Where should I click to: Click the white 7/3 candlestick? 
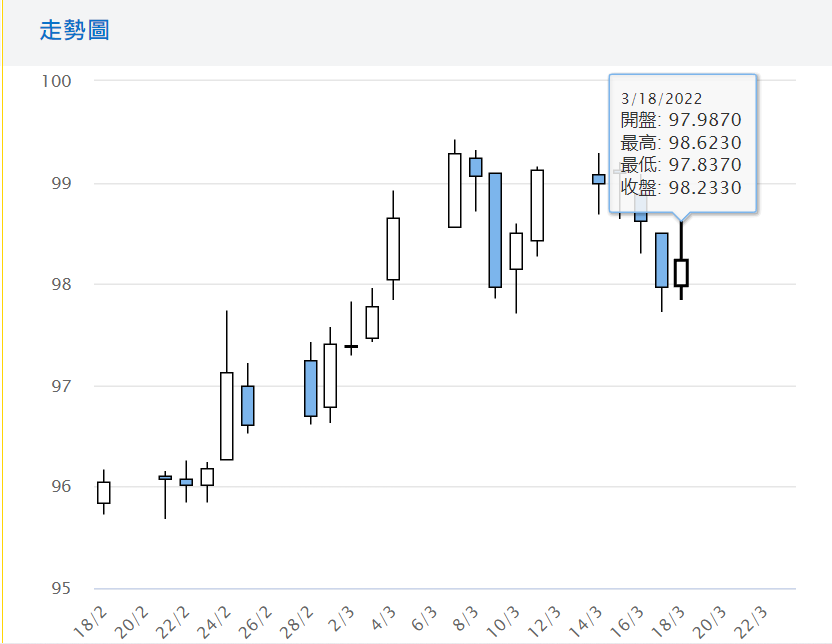tap(455, 190)
